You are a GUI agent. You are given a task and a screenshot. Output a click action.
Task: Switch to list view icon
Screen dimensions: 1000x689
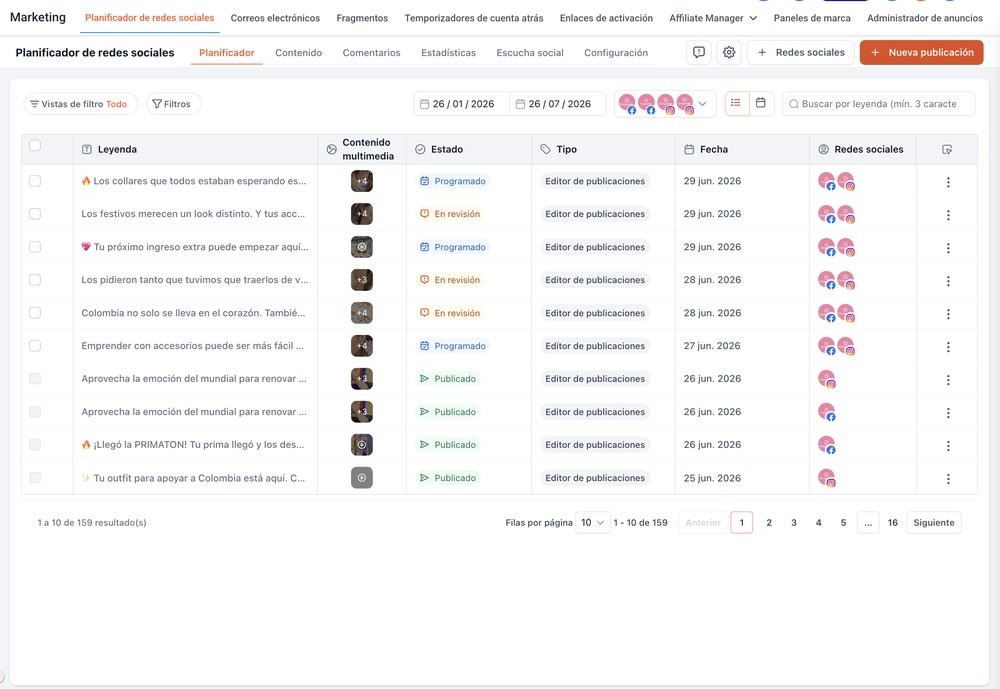click(736, 103)
